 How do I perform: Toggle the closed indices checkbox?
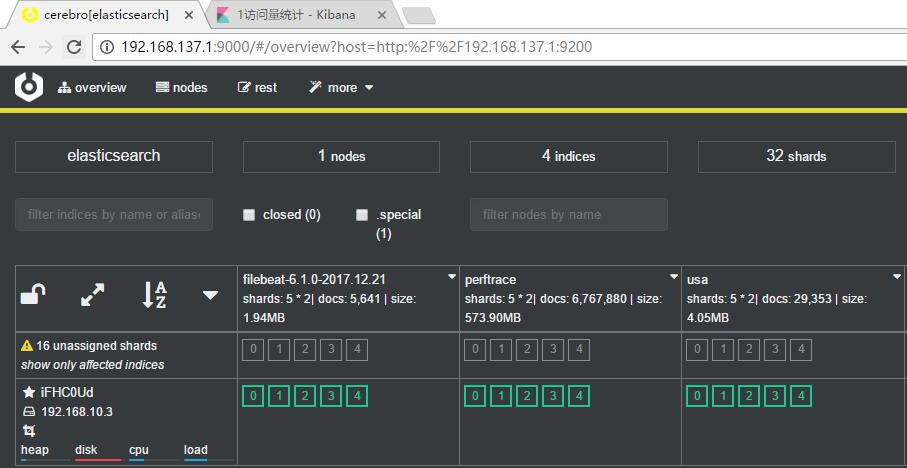pos(249,215)
